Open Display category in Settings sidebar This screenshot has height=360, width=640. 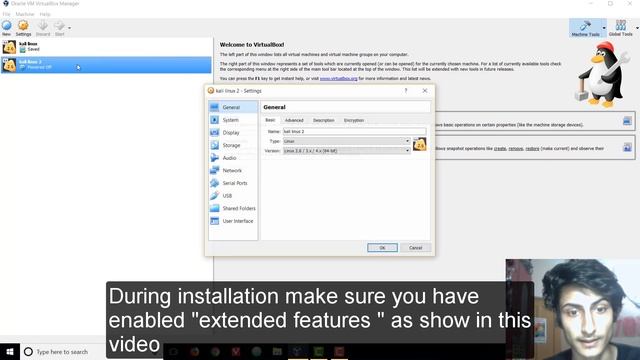(x=233, y=132)
